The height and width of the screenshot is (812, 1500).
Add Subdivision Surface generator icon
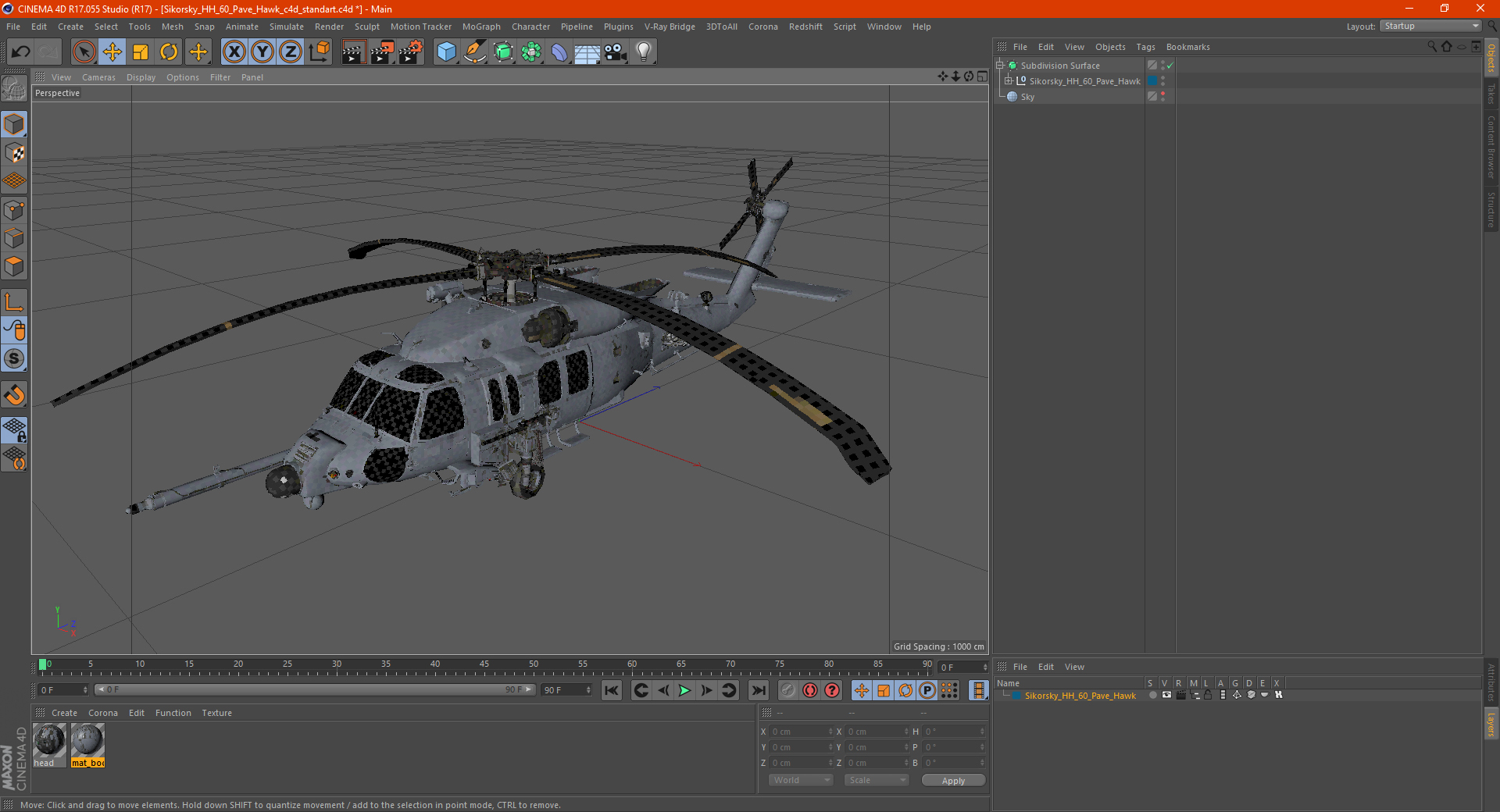click(503, 52)
